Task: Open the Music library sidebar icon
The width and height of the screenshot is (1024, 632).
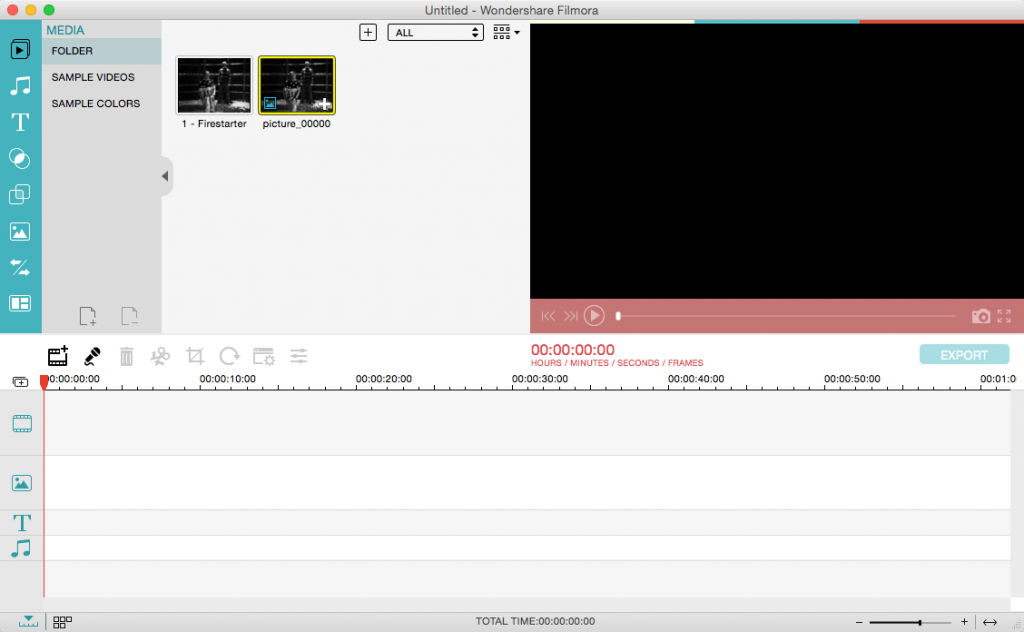Action: pyautogui.click(x=20, y=86)
